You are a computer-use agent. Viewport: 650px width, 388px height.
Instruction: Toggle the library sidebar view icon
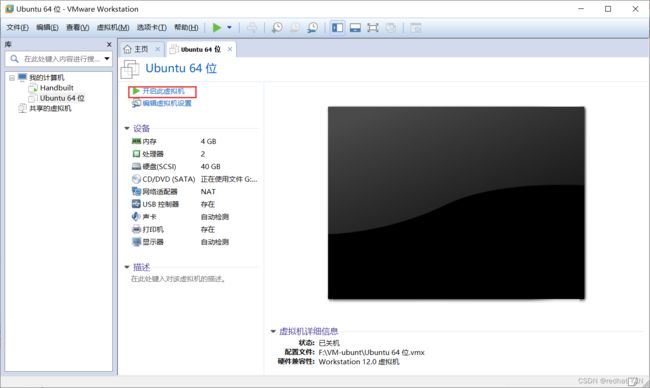tap(337, 28)
